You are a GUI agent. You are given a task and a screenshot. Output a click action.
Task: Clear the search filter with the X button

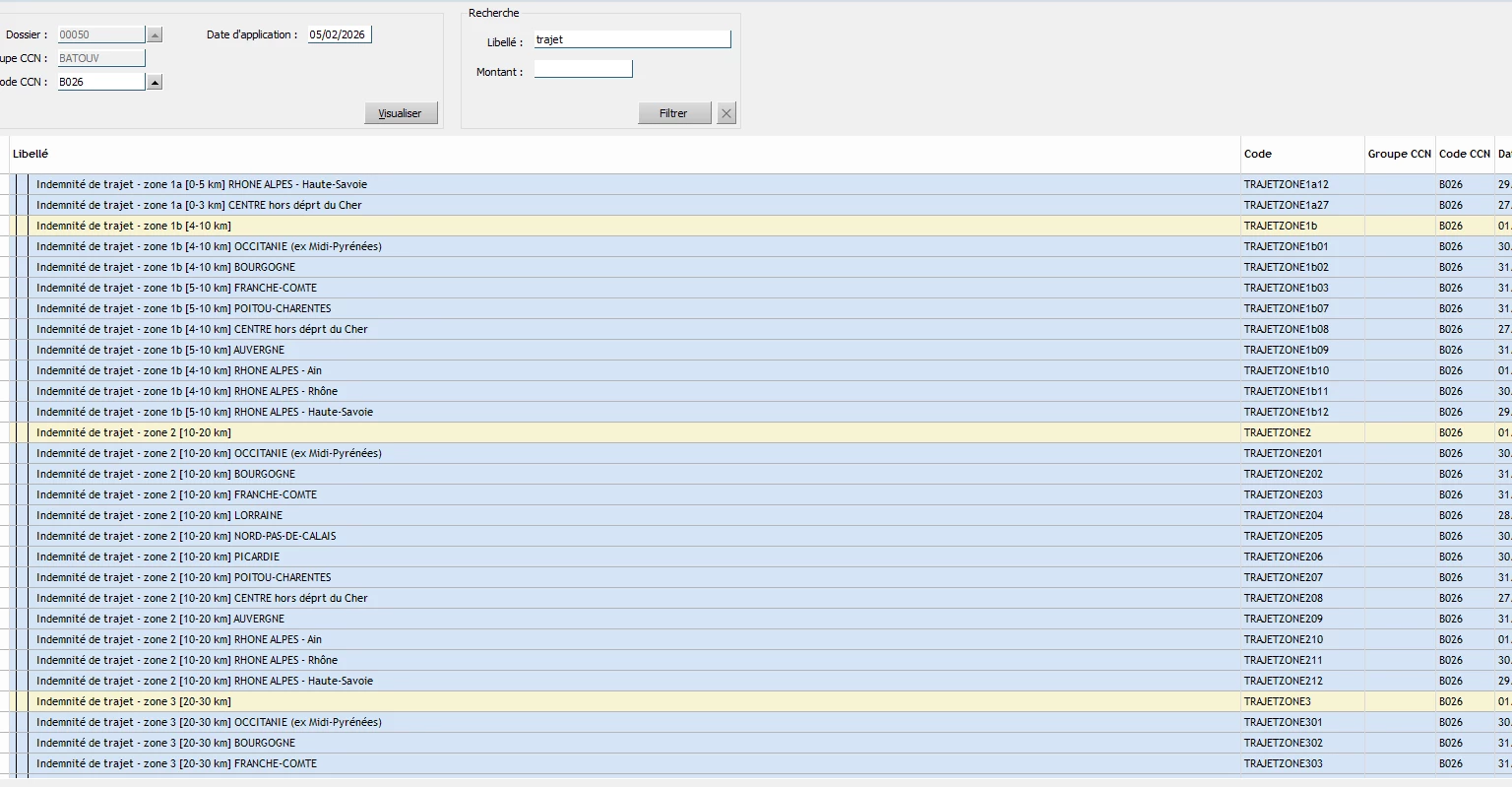tap(726, 113)
